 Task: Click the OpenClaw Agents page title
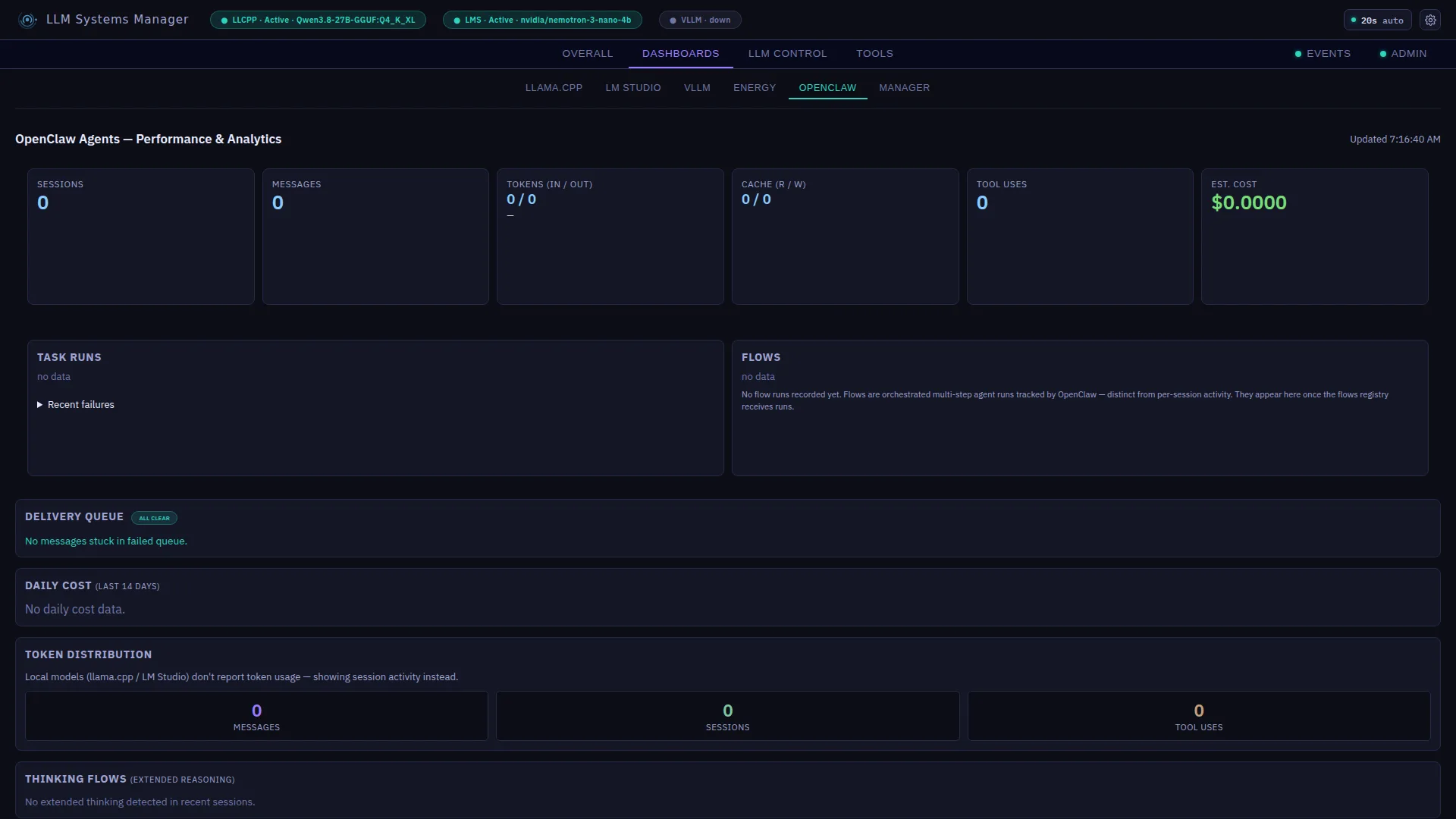[149, 140]
